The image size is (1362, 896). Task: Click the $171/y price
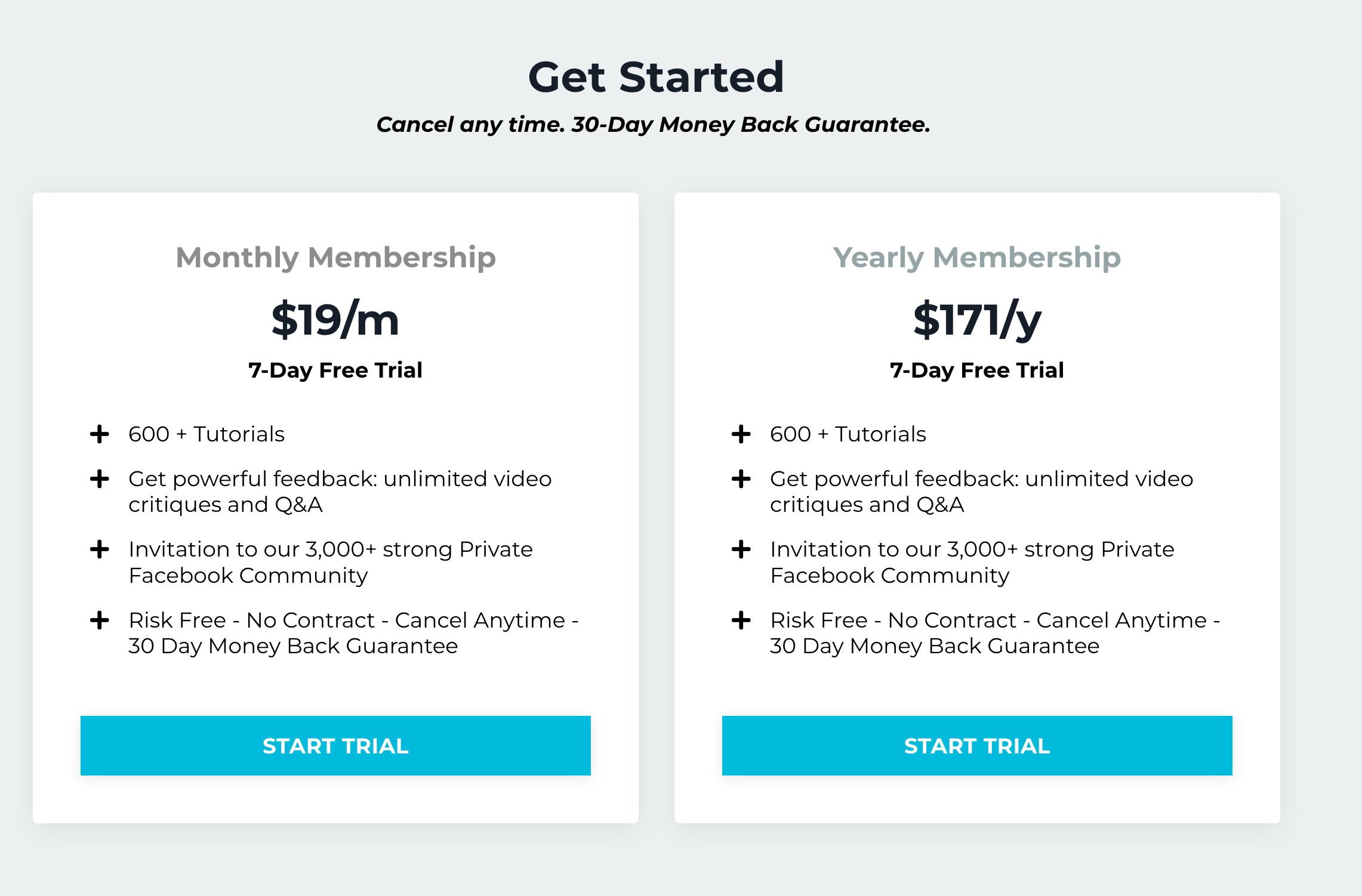977,320
